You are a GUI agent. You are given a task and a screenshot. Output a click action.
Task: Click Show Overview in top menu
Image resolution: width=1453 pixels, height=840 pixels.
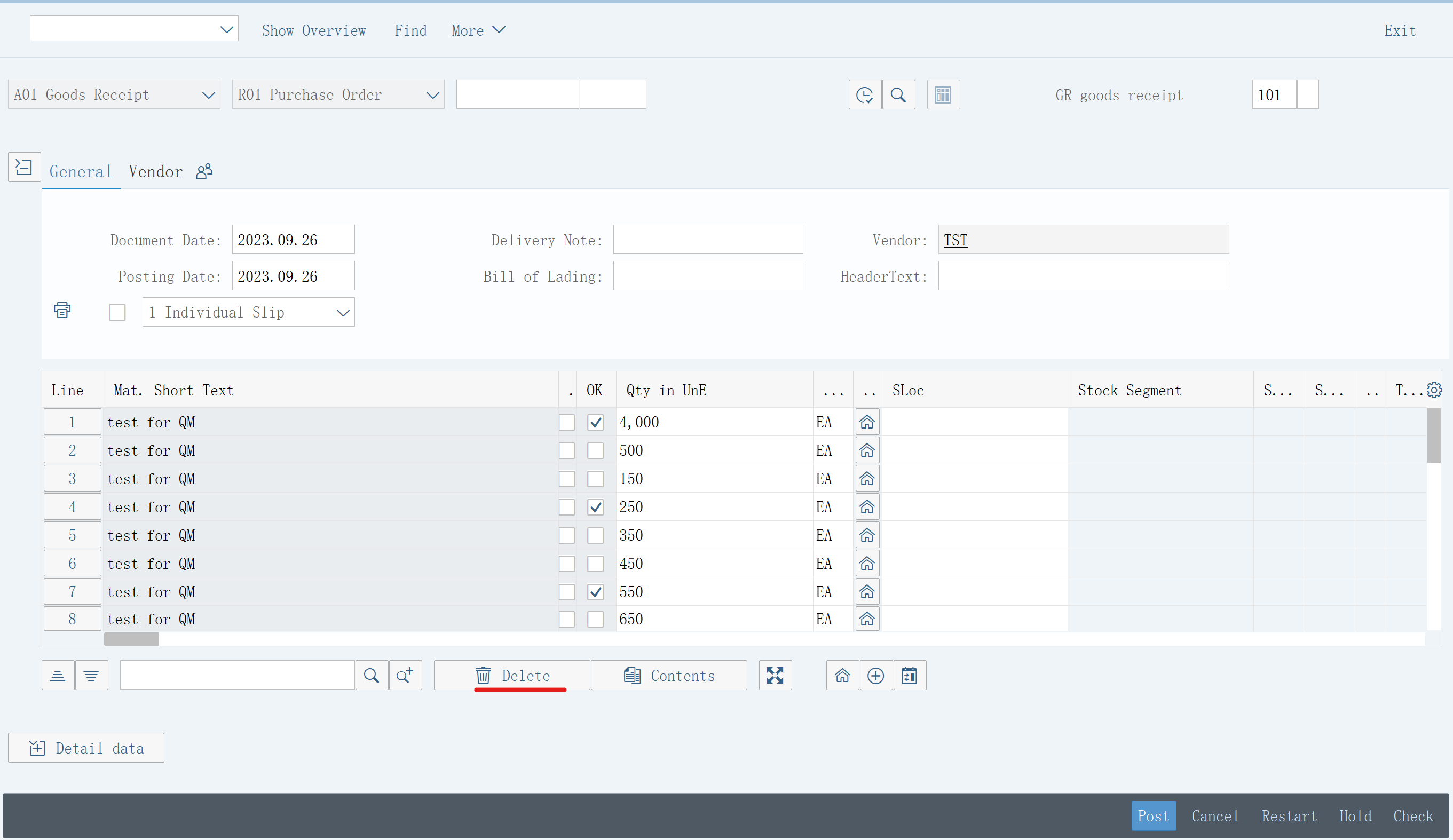click(314, 30)
